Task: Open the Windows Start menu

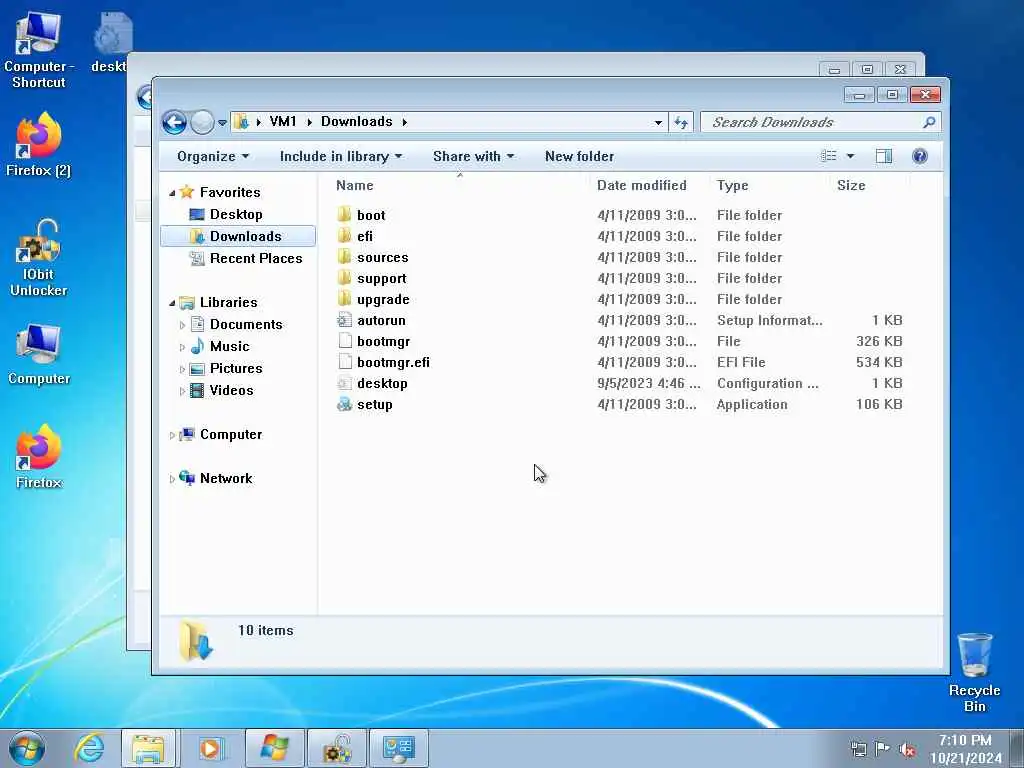Action: click(26, 748)
